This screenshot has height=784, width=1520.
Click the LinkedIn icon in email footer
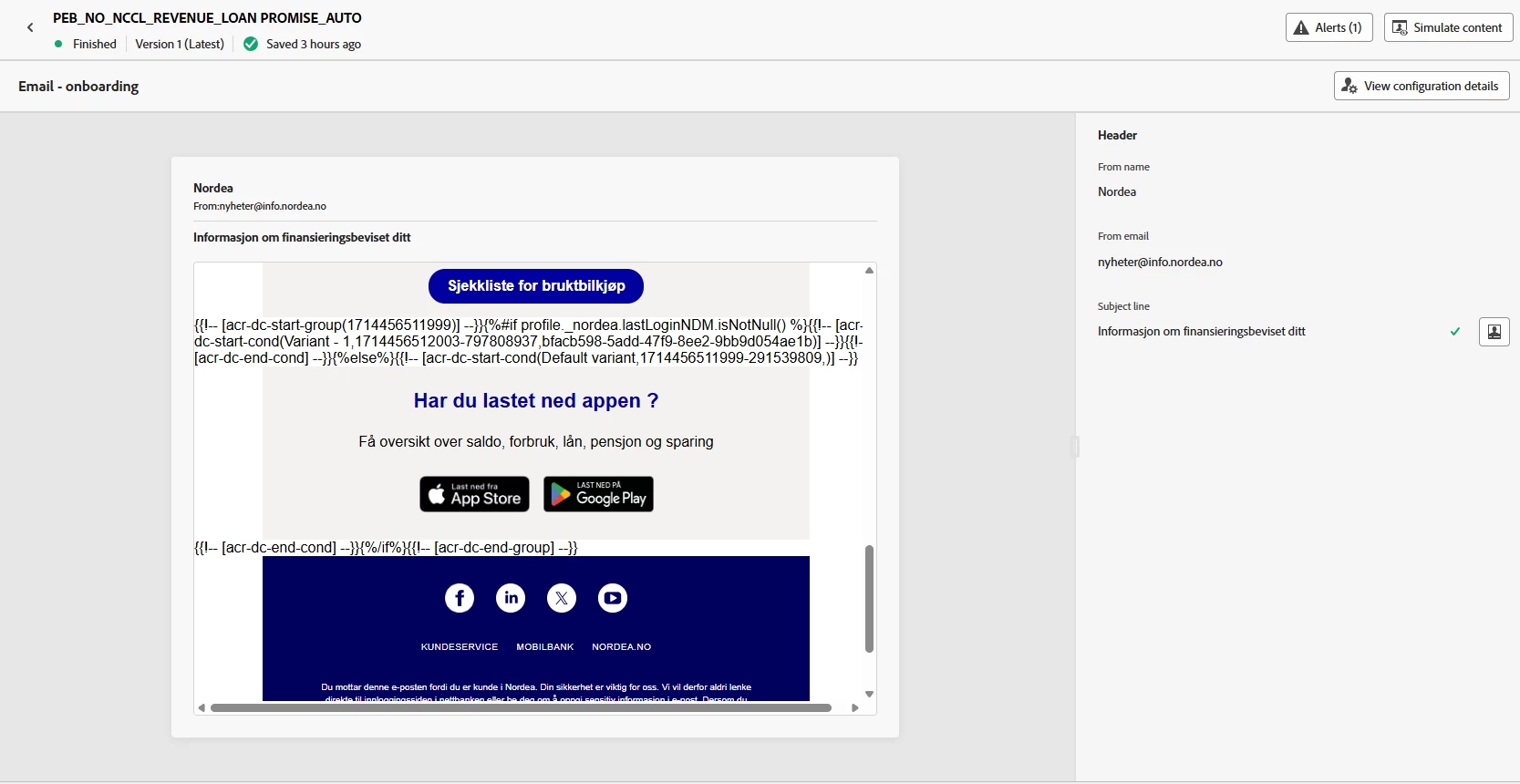[511, 598]
